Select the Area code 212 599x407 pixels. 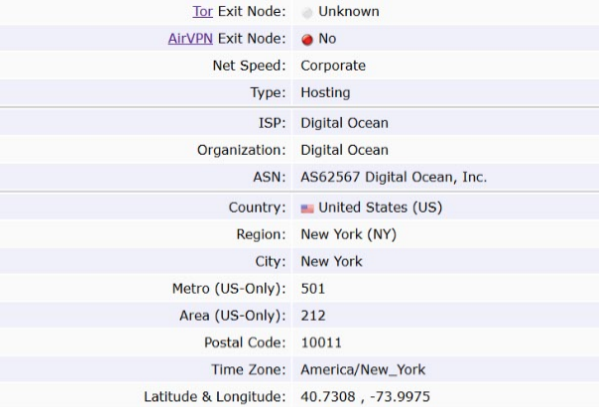(x=313, y=316)
